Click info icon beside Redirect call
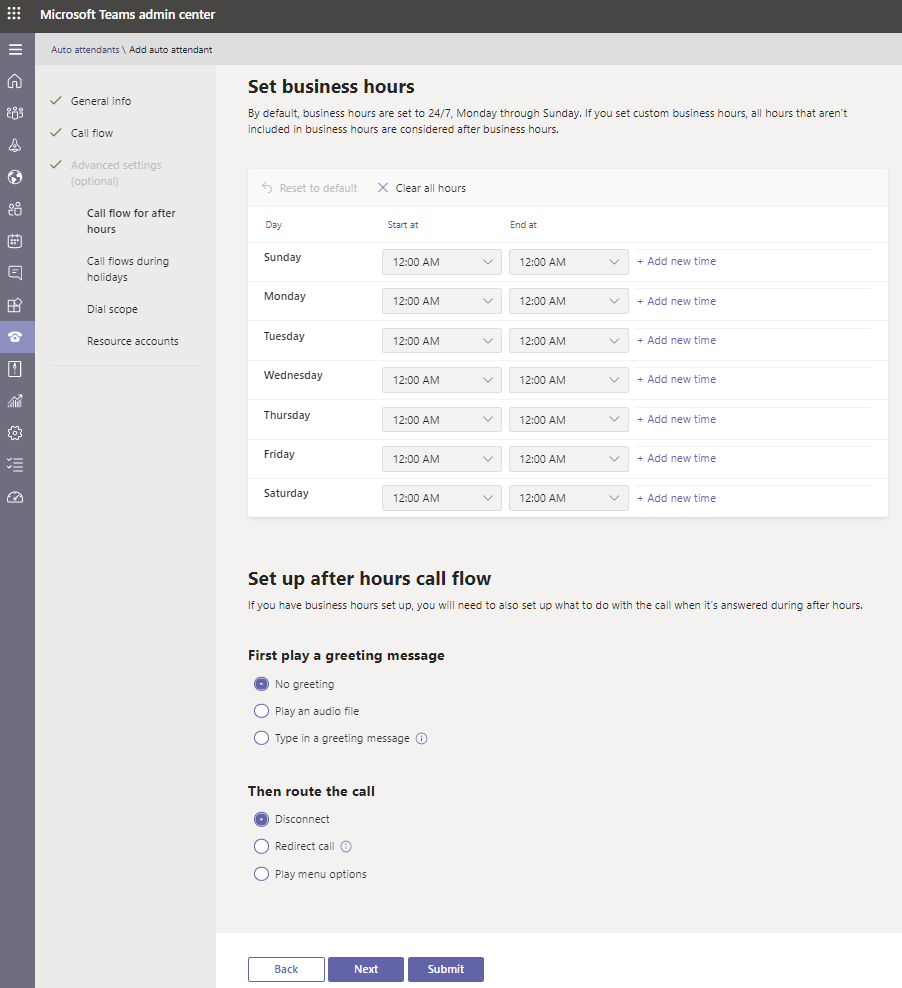Image resolution: width=902 pixels, height=988 pixels. click(346, 846)
